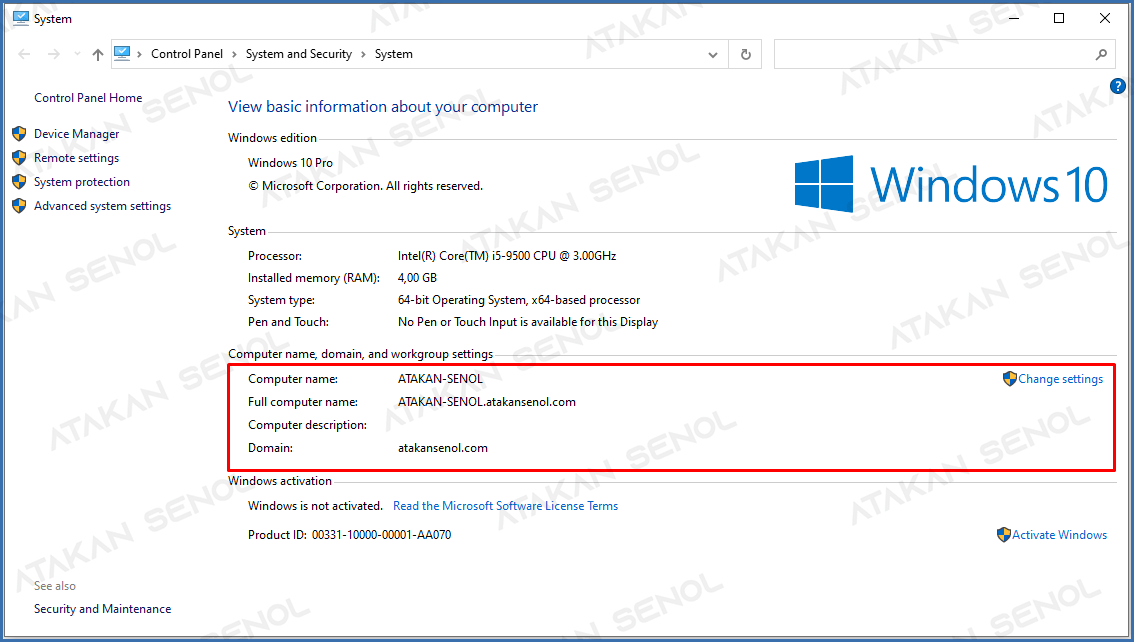Image resolution: width=1134 pixels, height=642 pixels.
Task: Open the blue Help question mark
Action: (x=1118, y=86)
